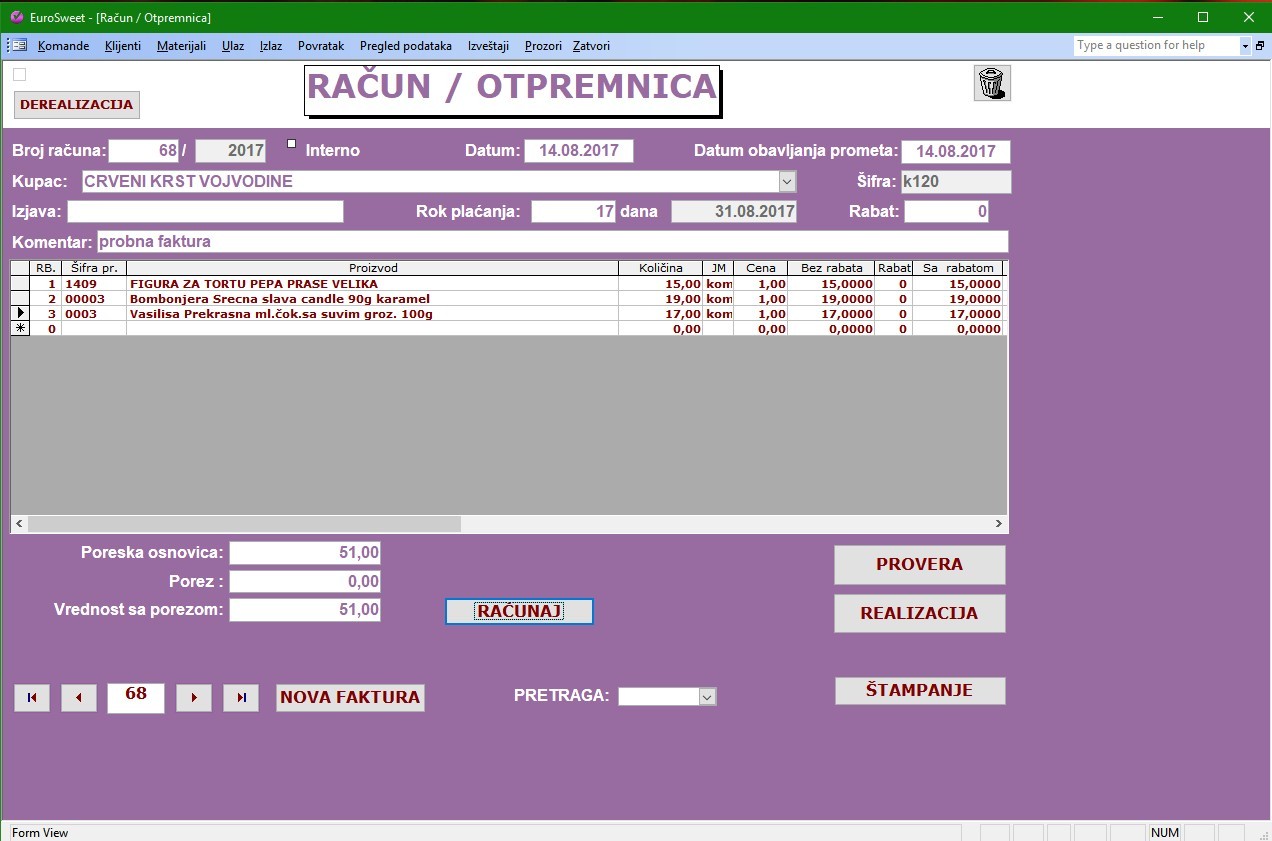Expand the Kupac customer dropdown

point(787,181)
